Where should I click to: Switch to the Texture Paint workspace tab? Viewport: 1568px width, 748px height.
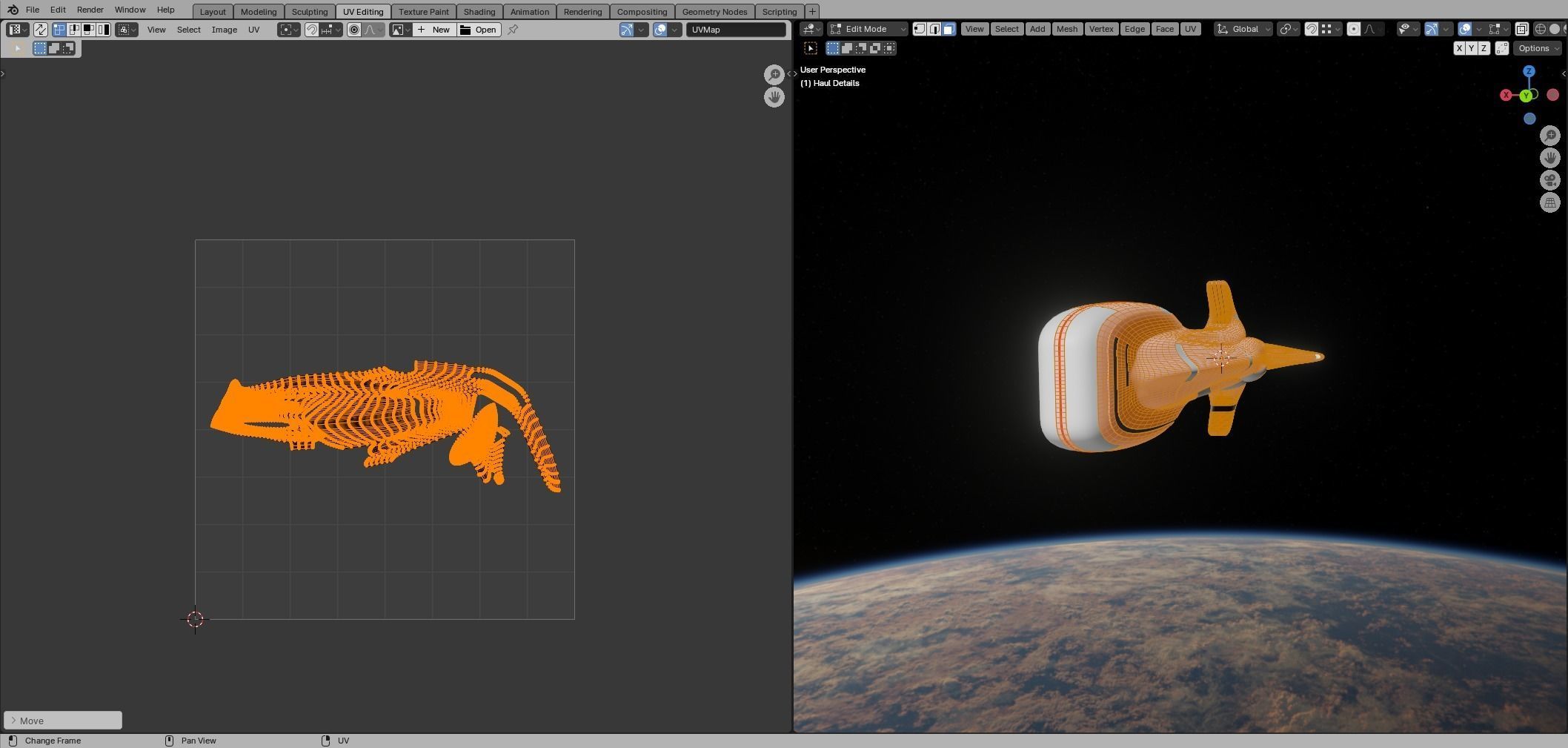tap(424, 12)
